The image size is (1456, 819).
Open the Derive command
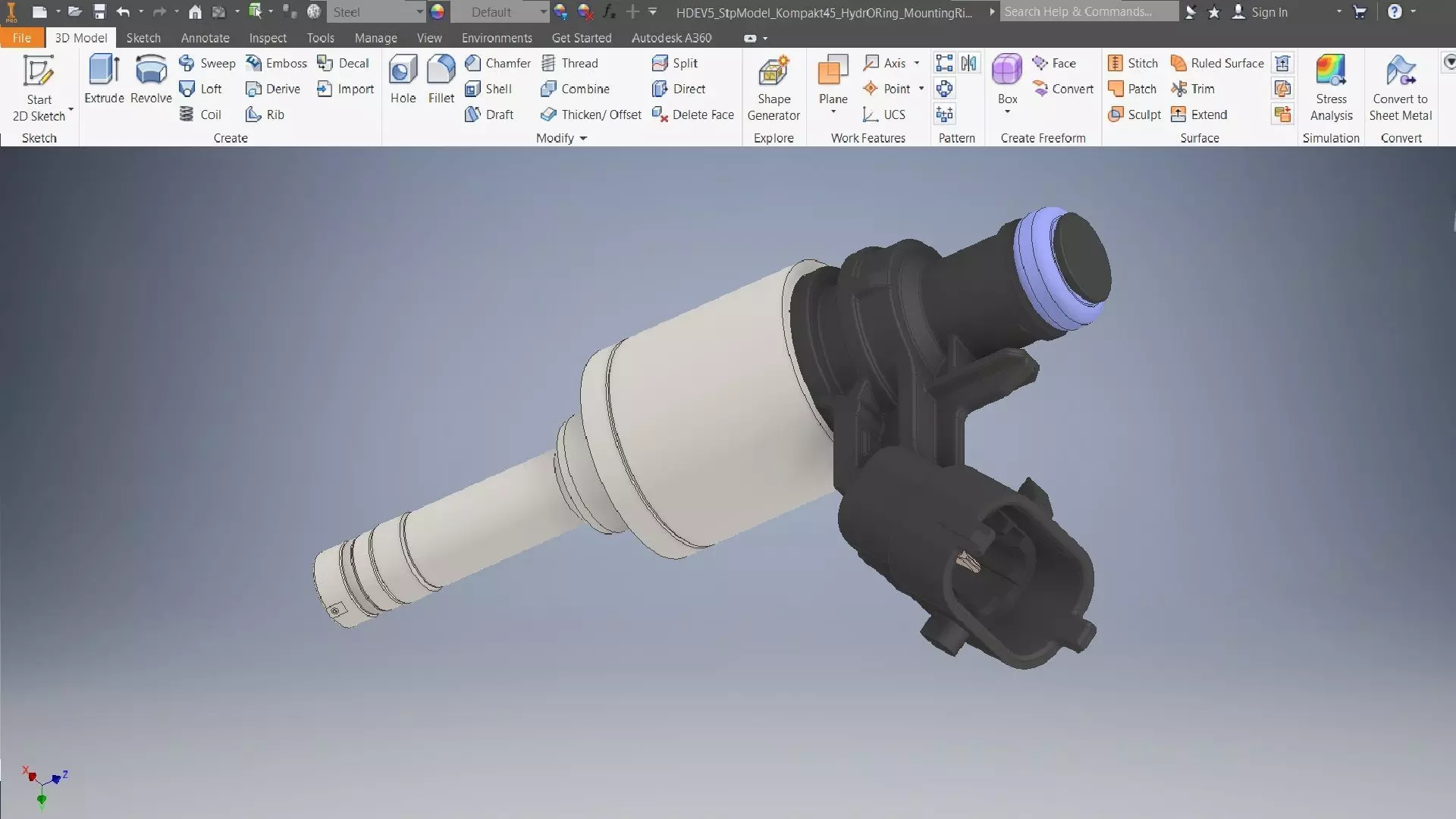(x=273, y=89)
